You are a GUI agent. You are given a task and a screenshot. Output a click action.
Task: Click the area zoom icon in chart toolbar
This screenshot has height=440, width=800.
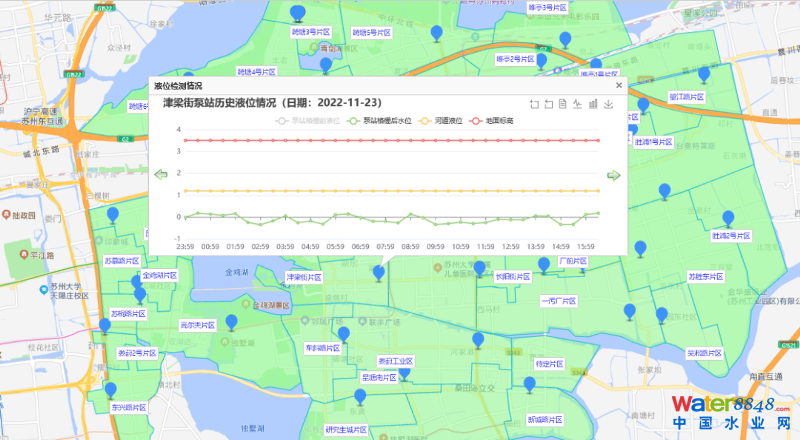(533, 103)
